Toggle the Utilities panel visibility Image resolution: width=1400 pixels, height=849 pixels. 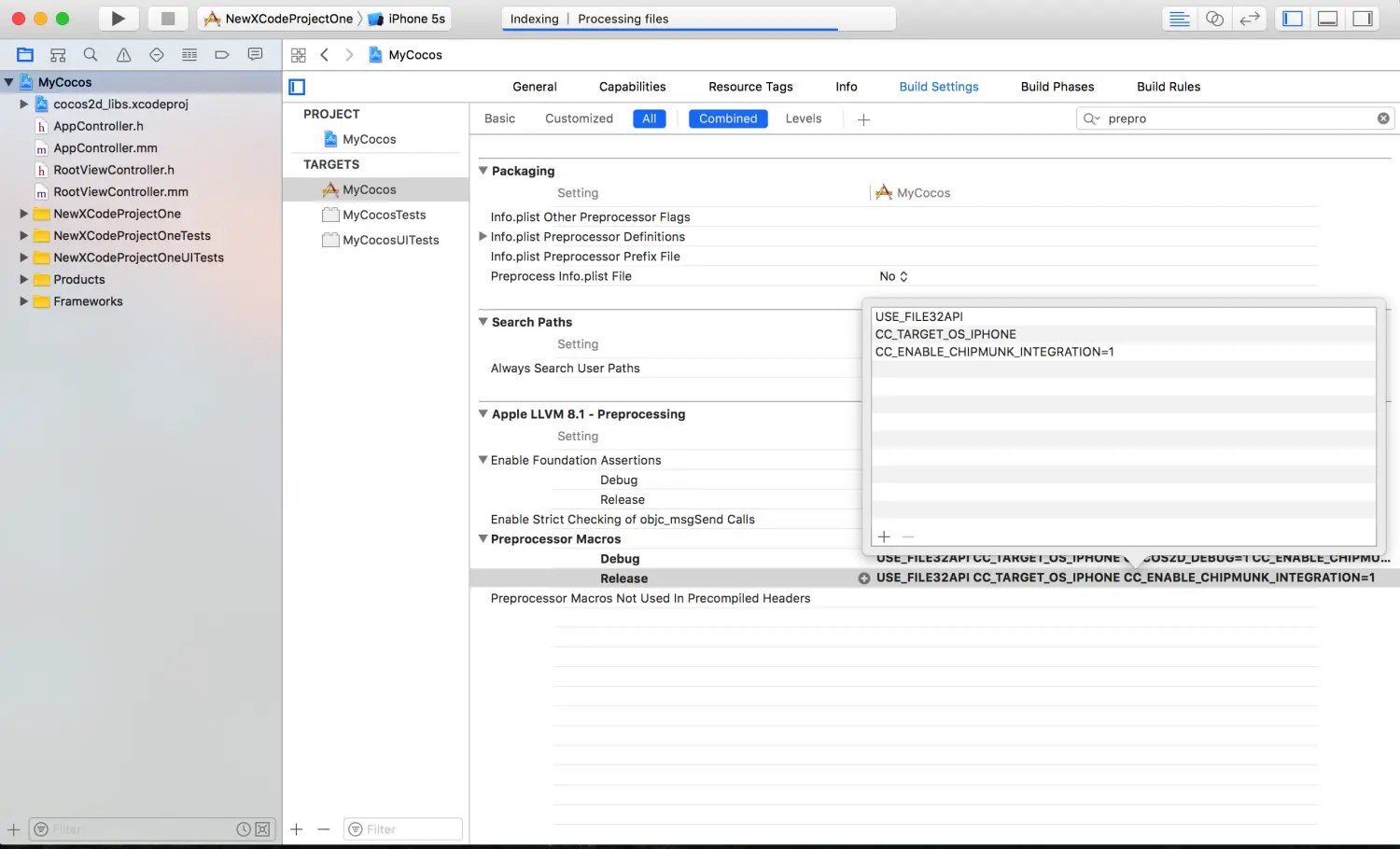click(1363, 19)
